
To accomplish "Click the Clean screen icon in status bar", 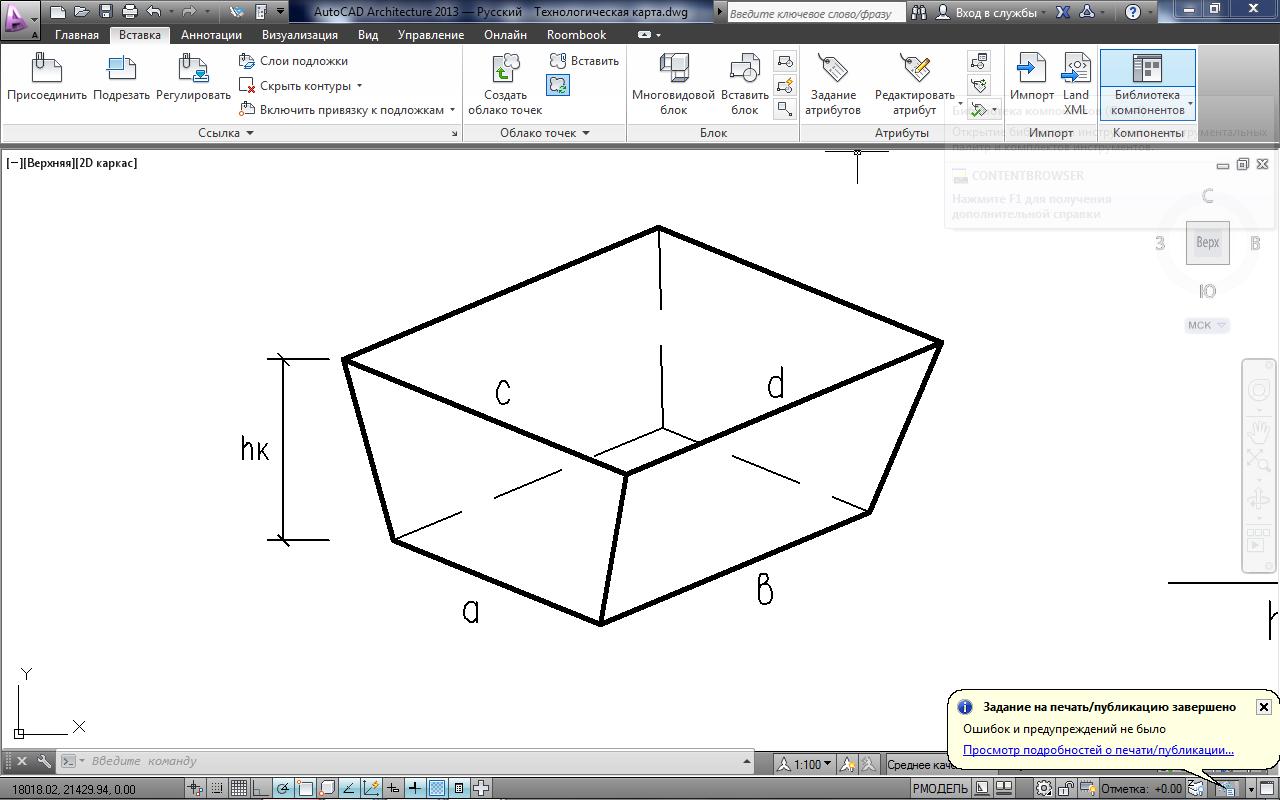I will click(x=1266, y=789).
